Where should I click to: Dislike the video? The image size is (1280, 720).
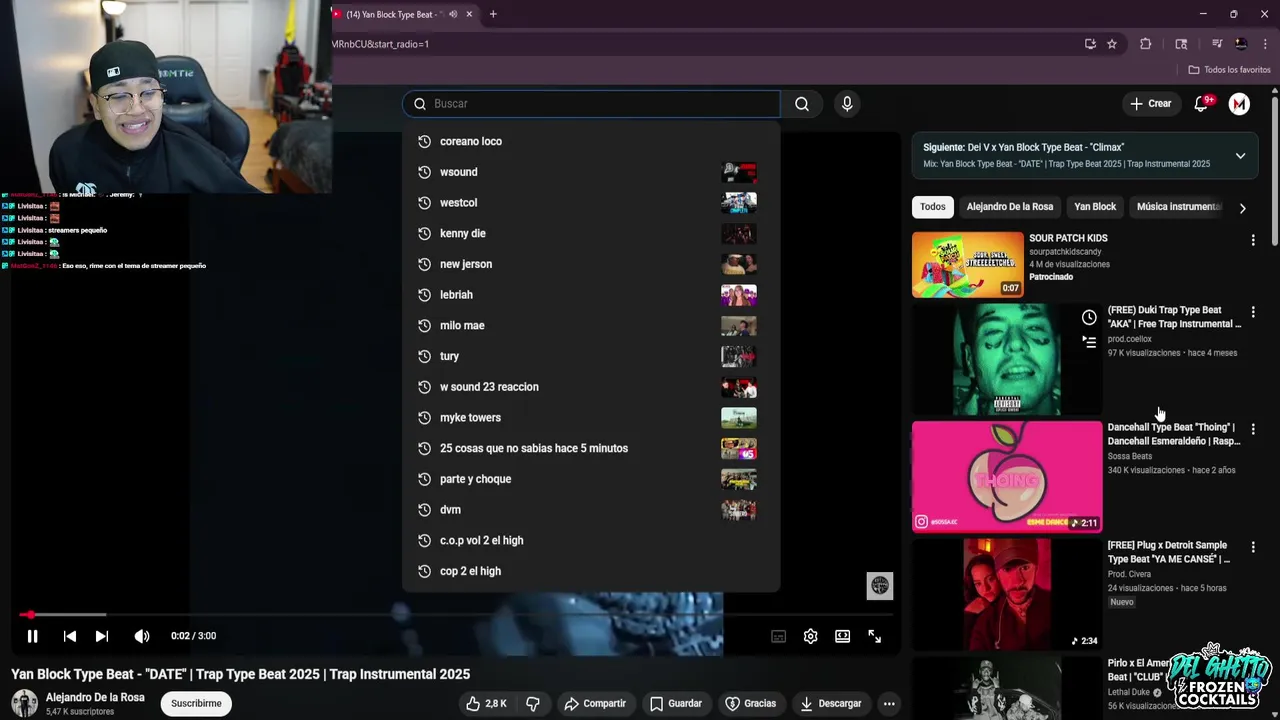coord(533,704)
